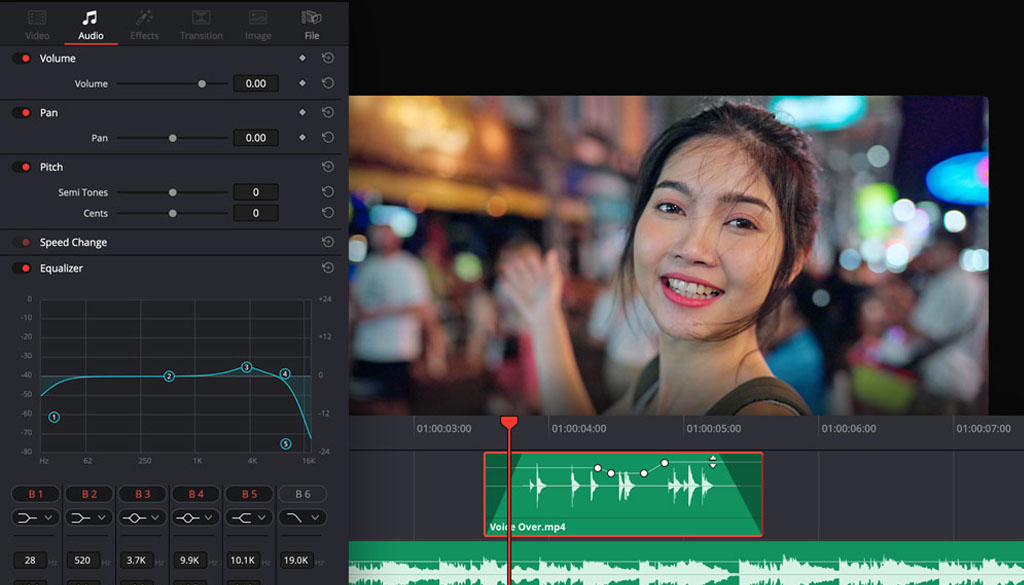Screen dimensions: 1024x585
Task: Toggle equalizer band B1 button
Action: tap(35, 494)
